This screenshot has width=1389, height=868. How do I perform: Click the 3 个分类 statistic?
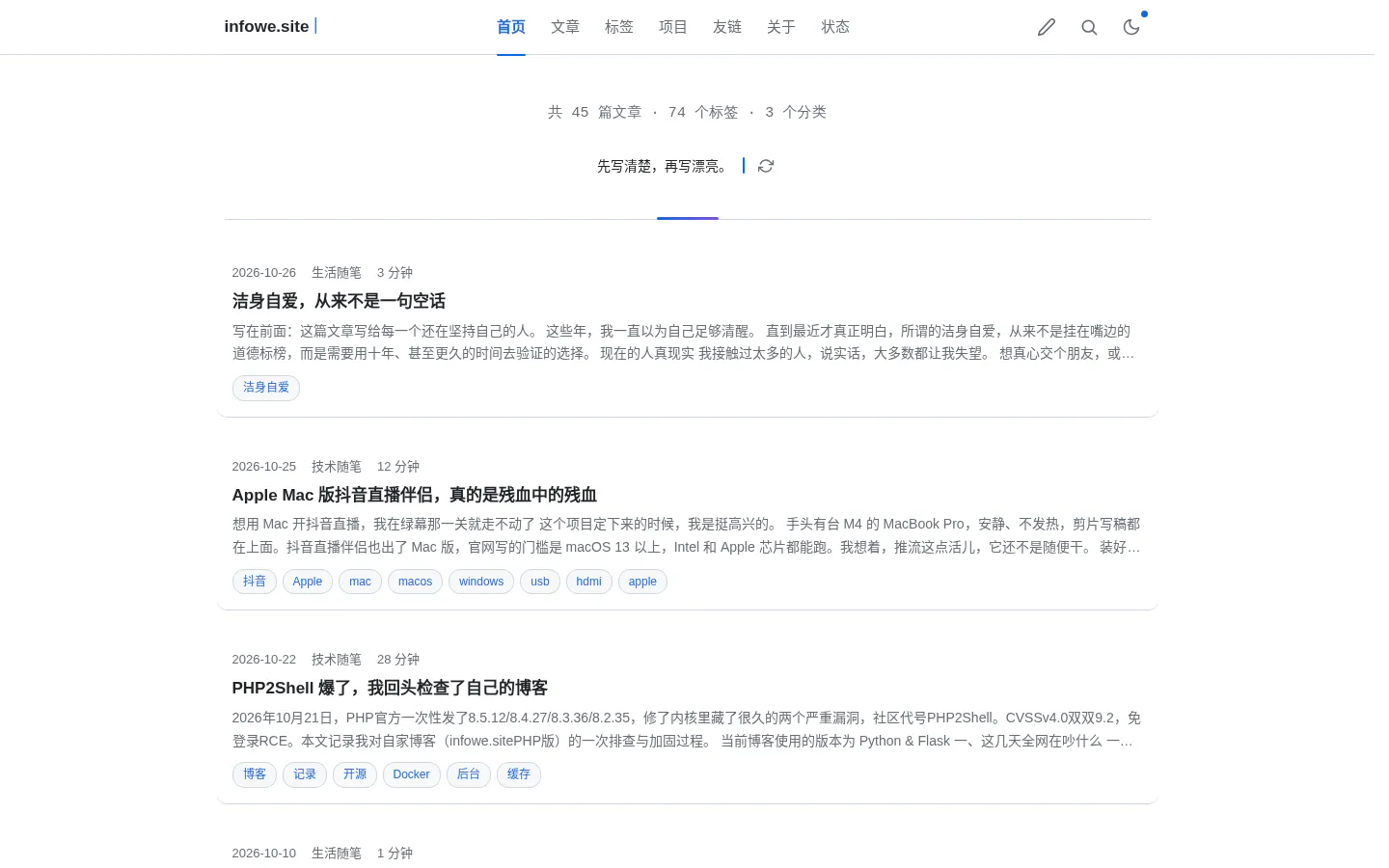[796, 112]
